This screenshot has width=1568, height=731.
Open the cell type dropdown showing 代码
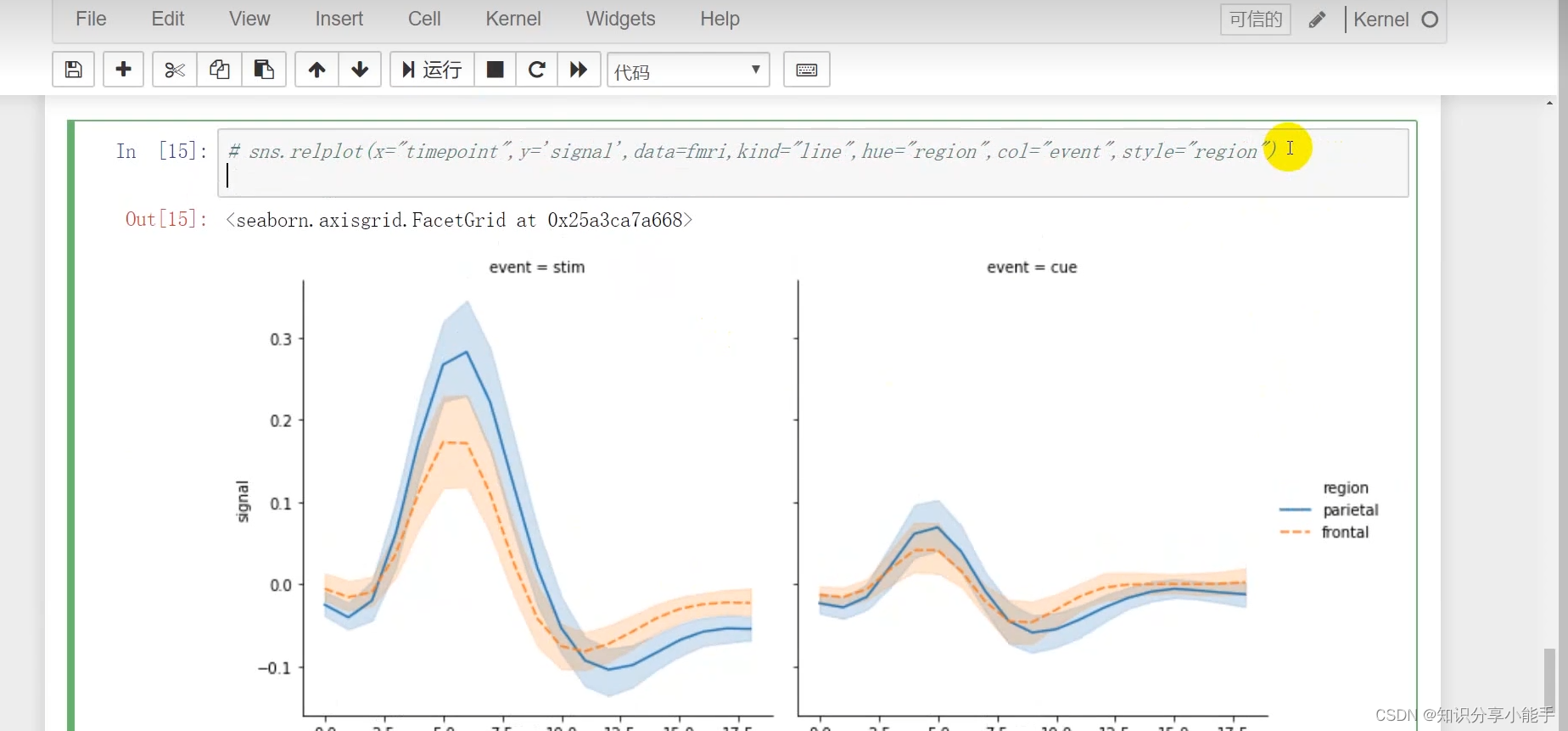click(x=688, y=70)
